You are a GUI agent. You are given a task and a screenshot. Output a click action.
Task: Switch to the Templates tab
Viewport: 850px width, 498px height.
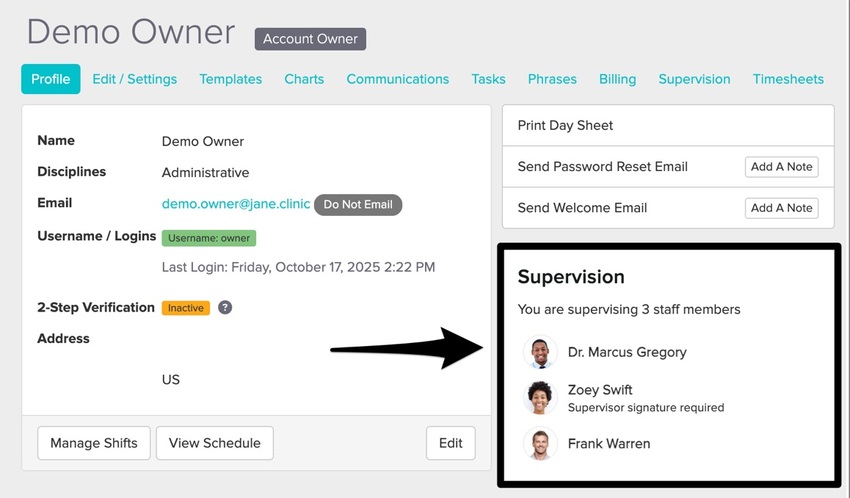click(230, 79)
